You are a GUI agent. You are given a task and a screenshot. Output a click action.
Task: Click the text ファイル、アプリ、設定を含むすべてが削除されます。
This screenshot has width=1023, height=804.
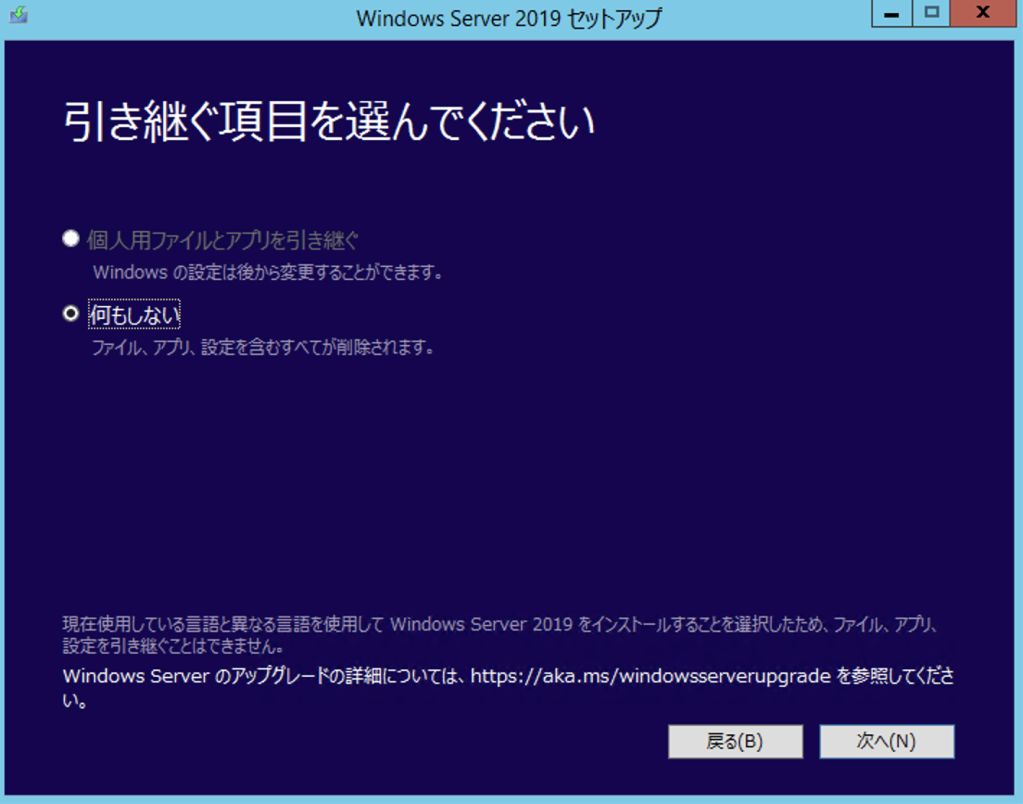click(263, 347)
